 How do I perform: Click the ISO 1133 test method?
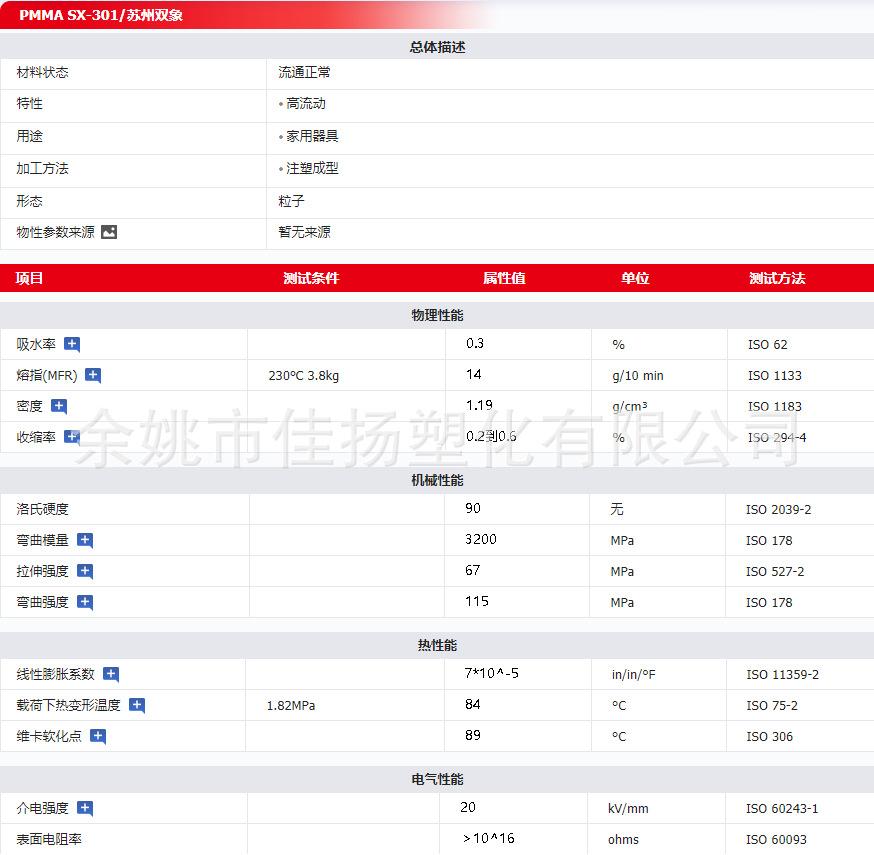(775, 376)
